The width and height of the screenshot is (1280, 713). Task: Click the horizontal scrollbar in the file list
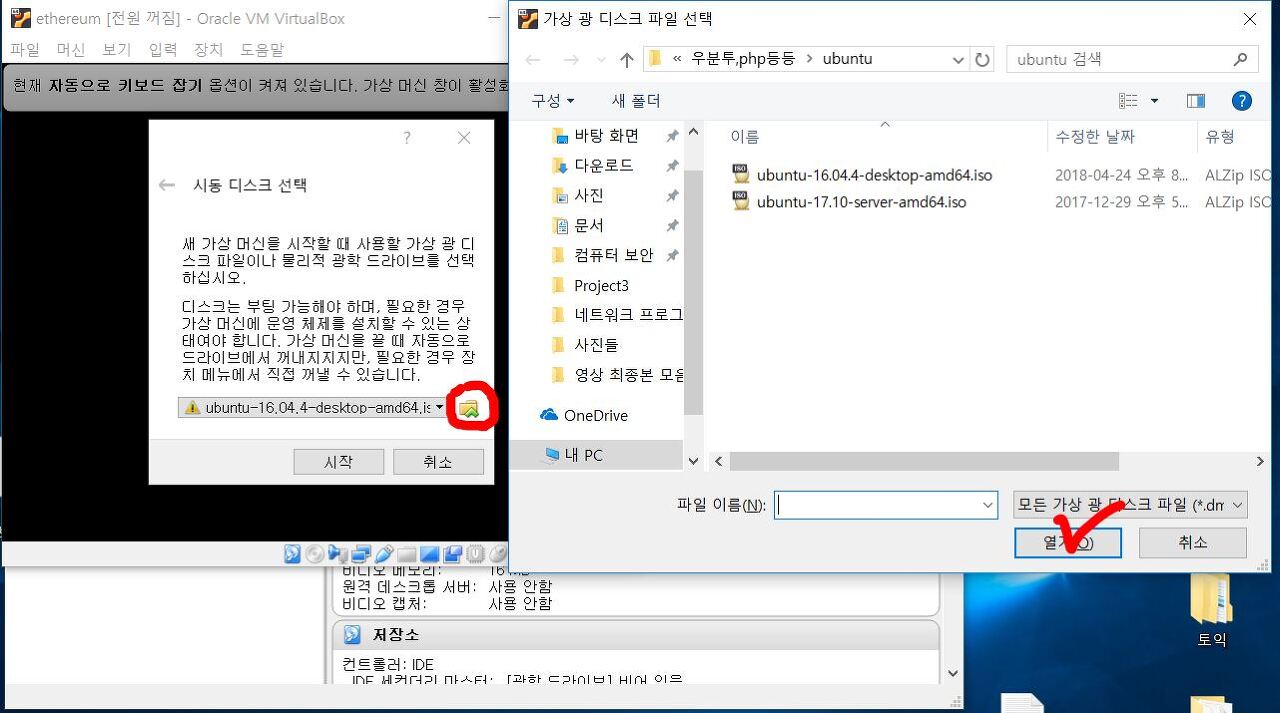pos(924,462)
